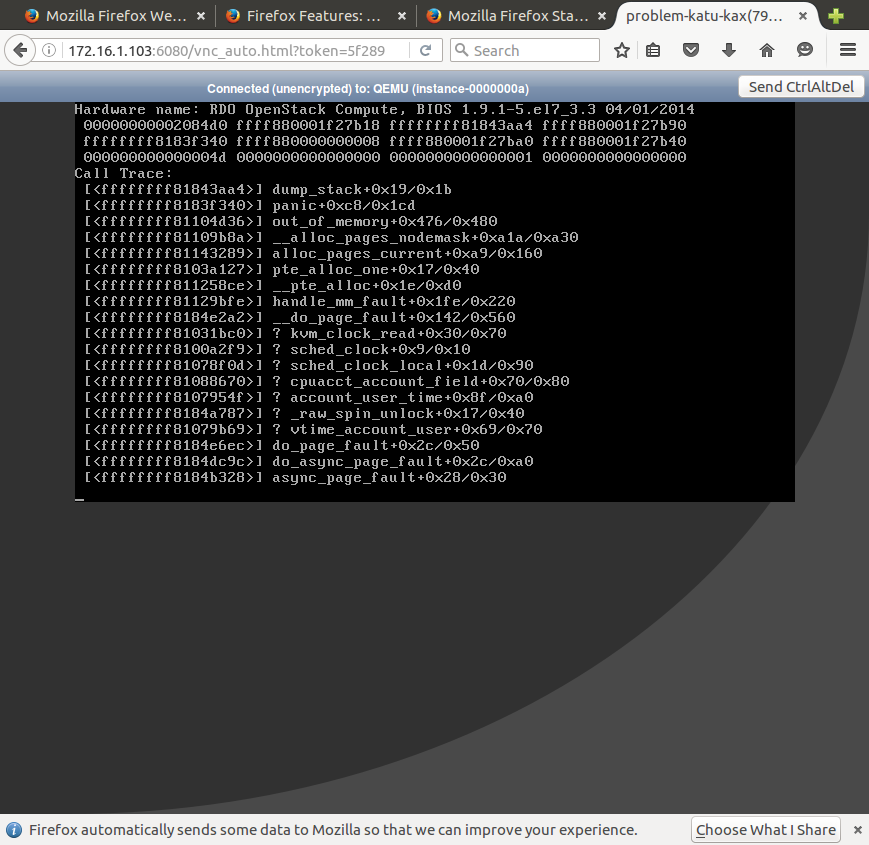Save page to Pocket icon
Image resolution: width=869 pixels, height=845 pixels.
coord(691,50)
